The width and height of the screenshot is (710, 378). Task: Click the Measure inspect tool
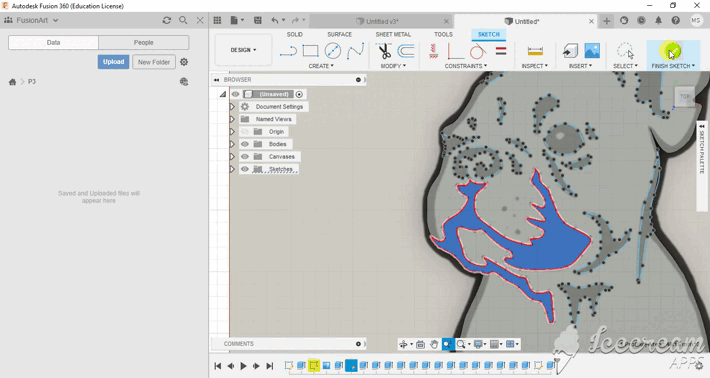(535, 51)
